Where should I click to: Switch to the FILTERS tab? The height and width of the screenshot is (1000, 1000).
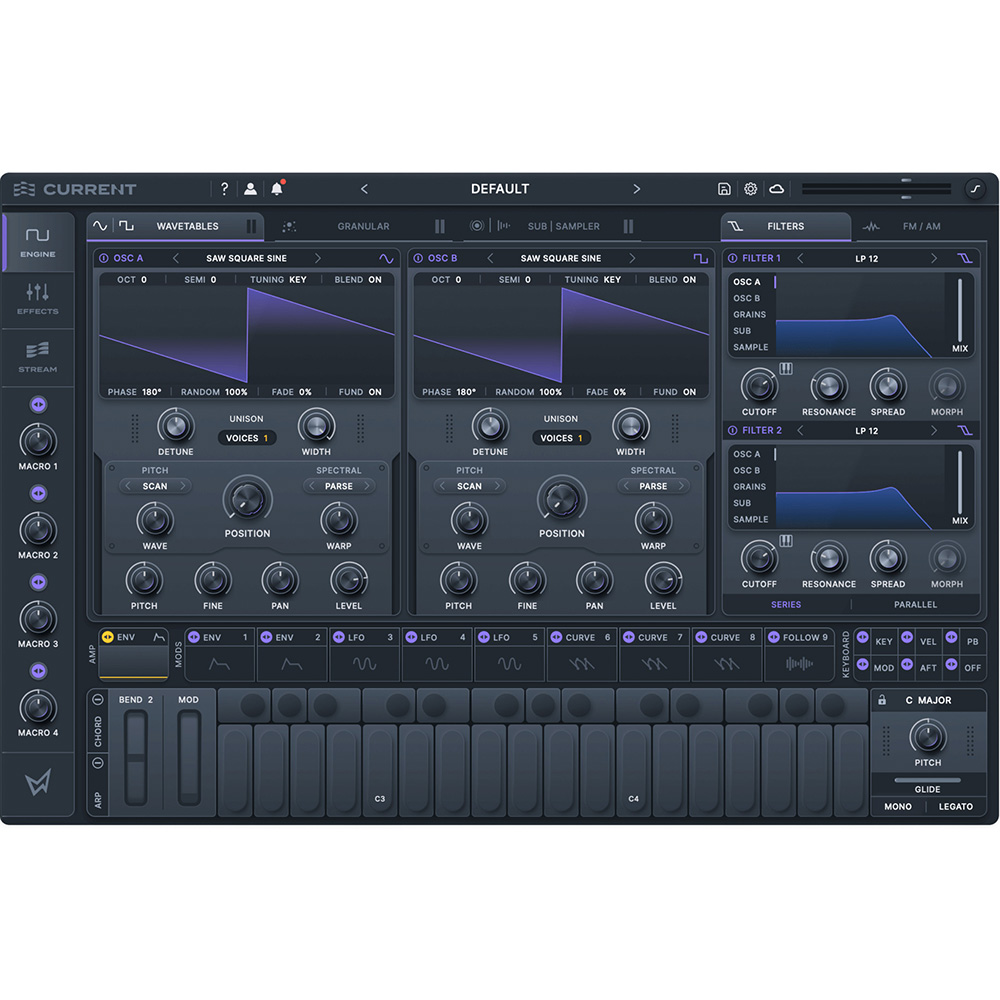(x=785, y=226)
